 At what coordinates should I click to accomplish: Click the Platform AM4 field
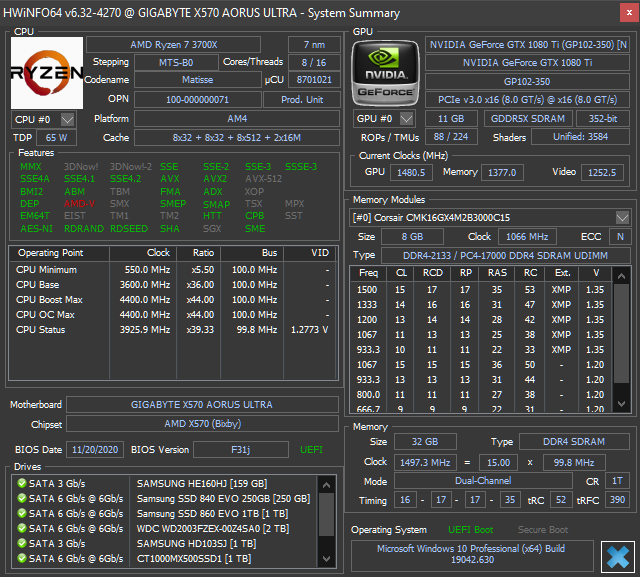237,119
